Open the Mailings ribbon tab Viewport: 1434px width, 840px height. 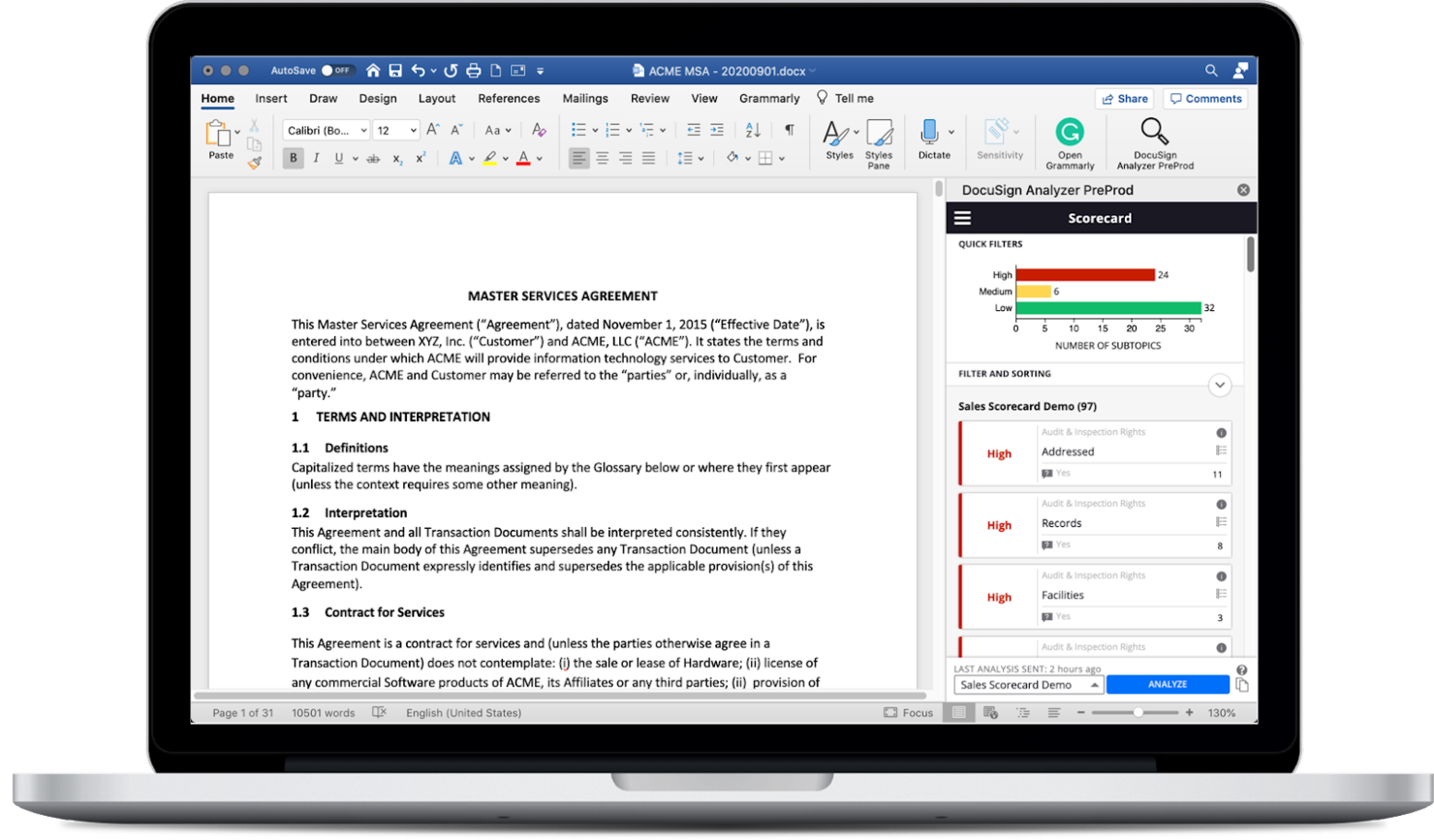click(585, 98)
